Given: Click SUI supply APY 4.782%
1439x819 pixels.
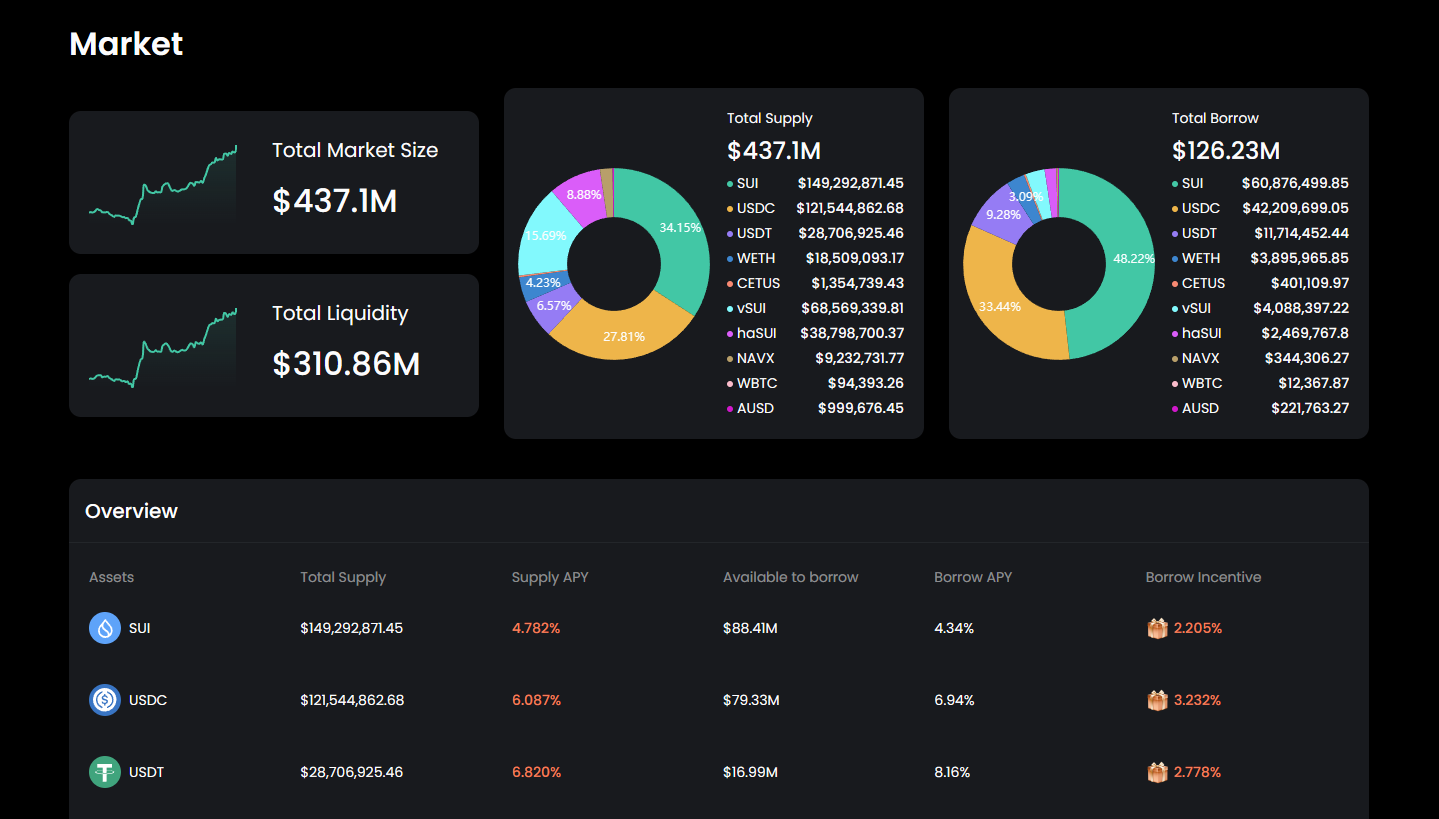Looking at the screenshot, I should (536, 628).
